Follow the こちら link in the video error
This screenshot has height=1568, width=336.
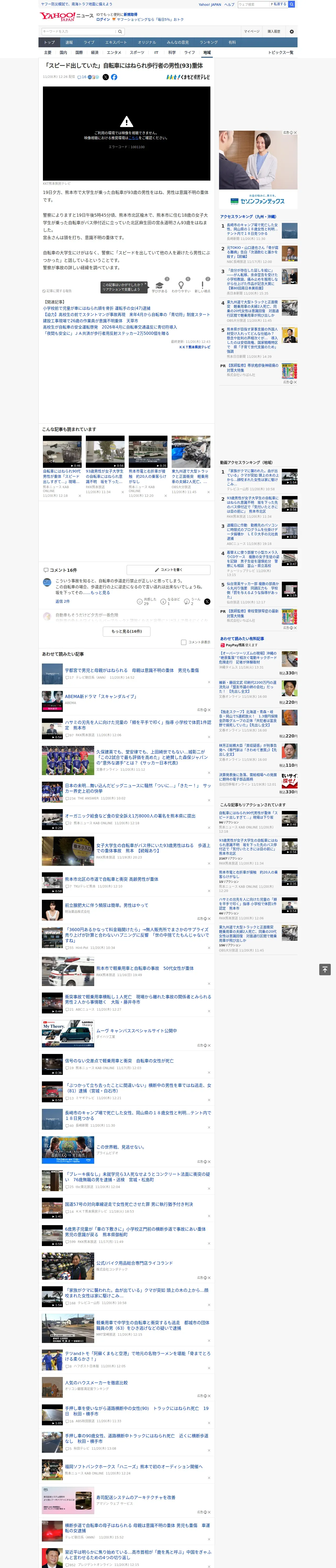coord(133,138)
